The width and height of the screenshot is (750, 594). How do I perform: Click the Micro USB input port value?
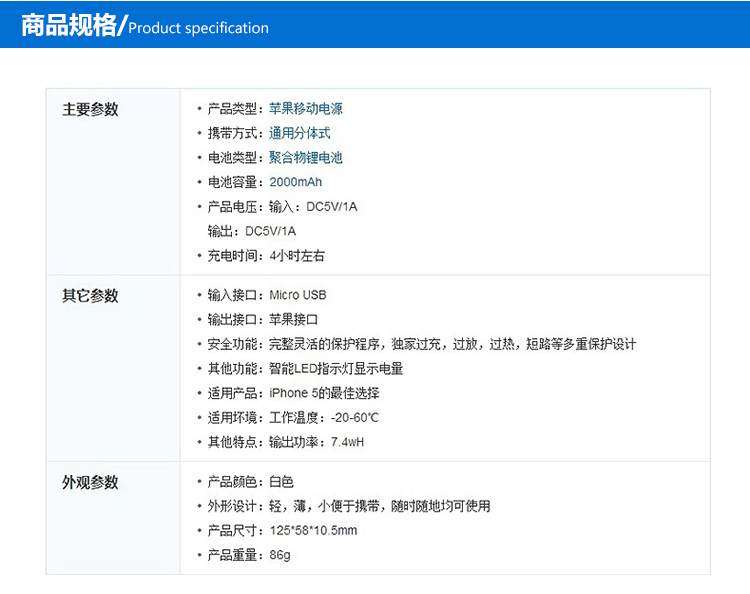(298, 295)
